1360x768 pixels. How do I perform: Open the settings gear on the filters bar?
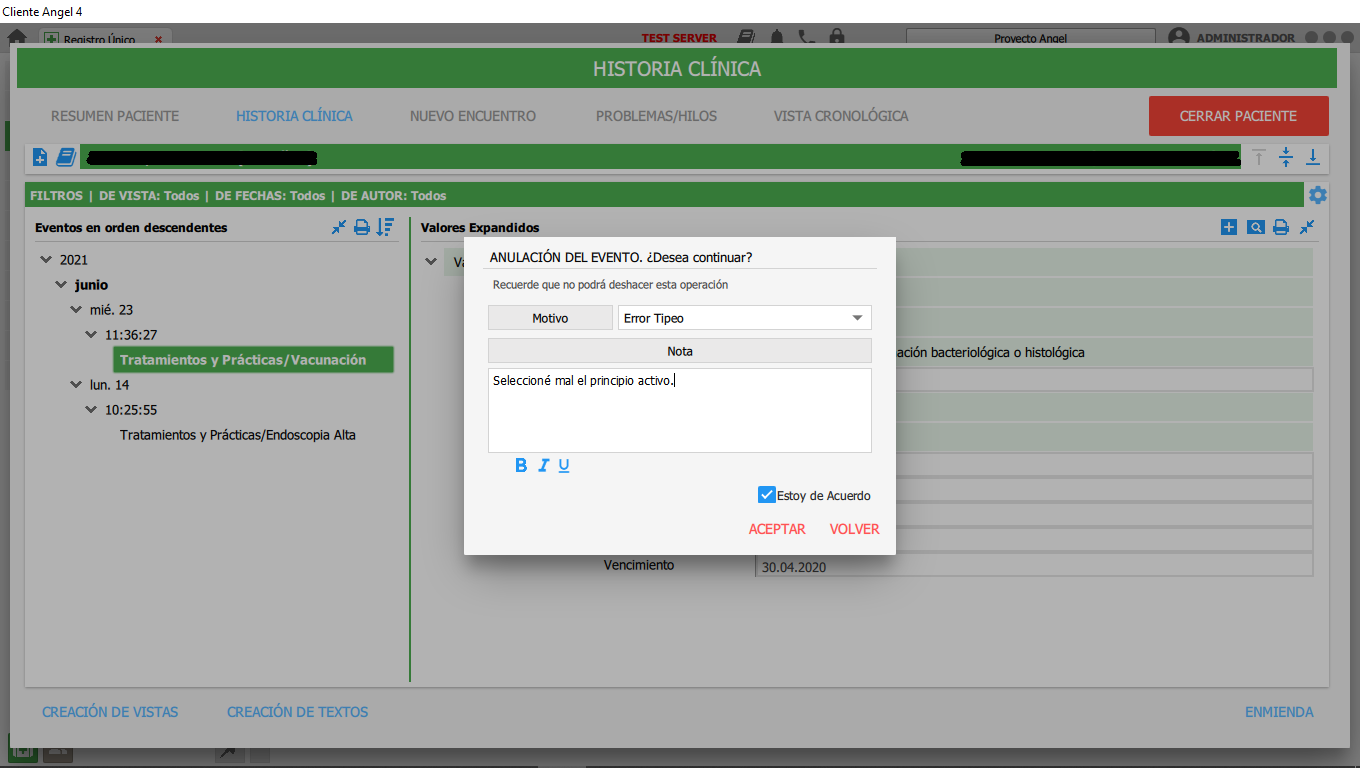(x=1317, y=195)
